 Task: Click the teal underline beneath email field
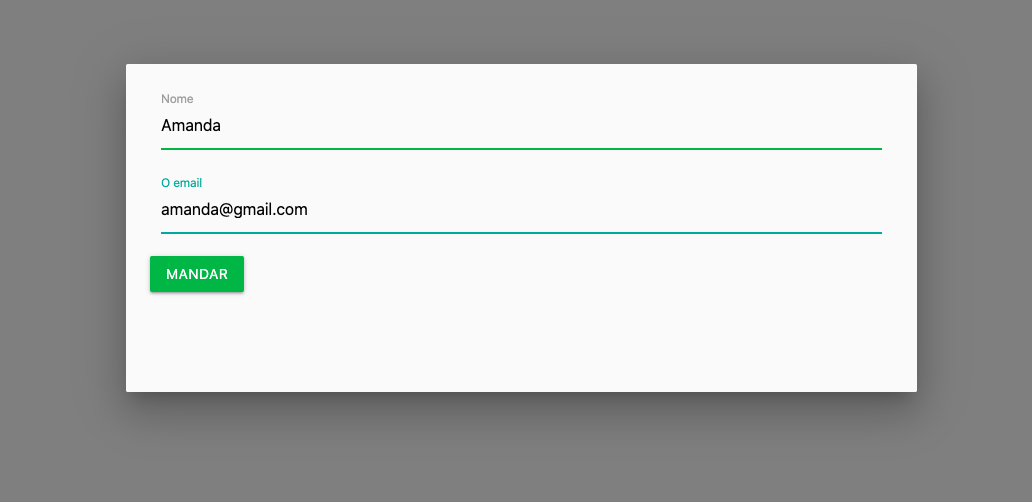click(x=521, y=233)
